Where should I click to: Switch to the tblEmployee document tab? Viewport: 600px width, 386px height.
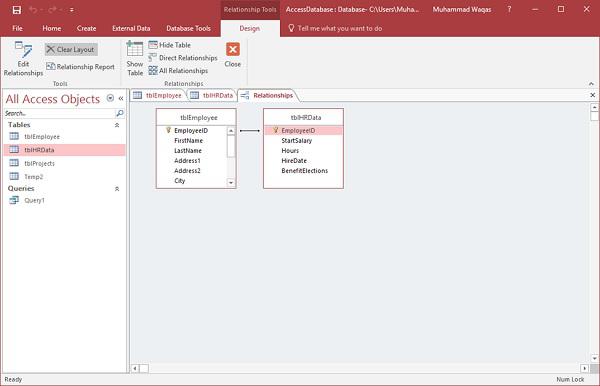tap(158, 96)
